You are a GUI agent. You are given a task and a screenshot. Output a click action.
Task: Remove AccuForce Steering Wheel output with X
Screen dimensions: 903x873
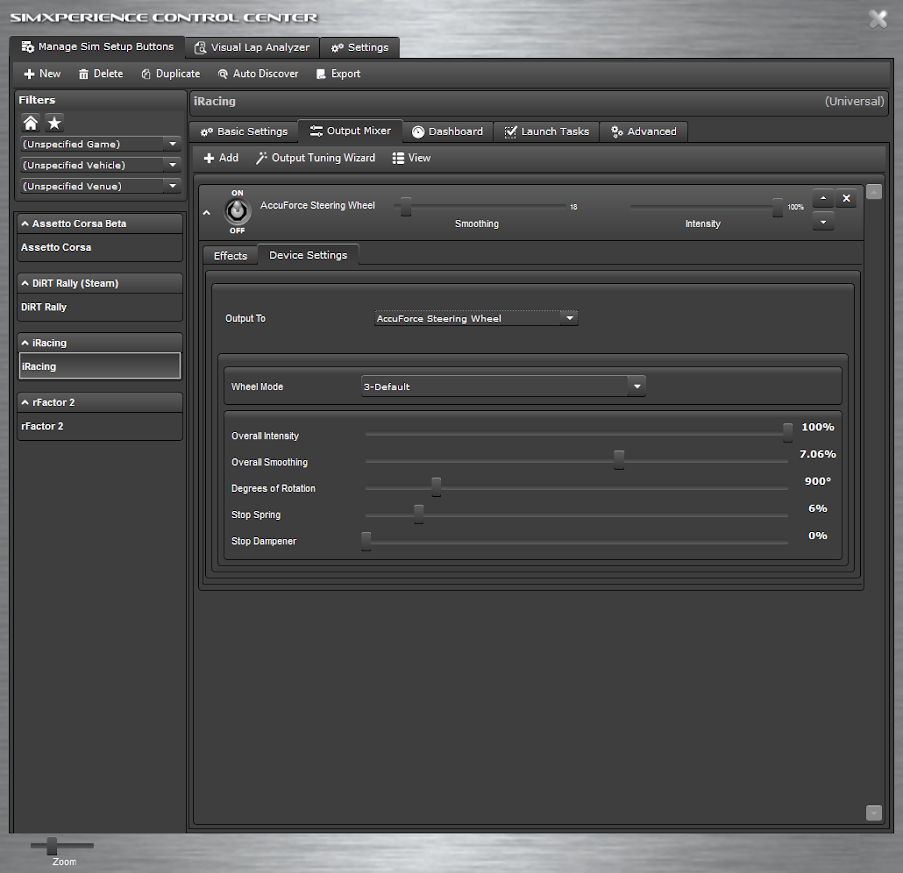(x=847, y=199)
